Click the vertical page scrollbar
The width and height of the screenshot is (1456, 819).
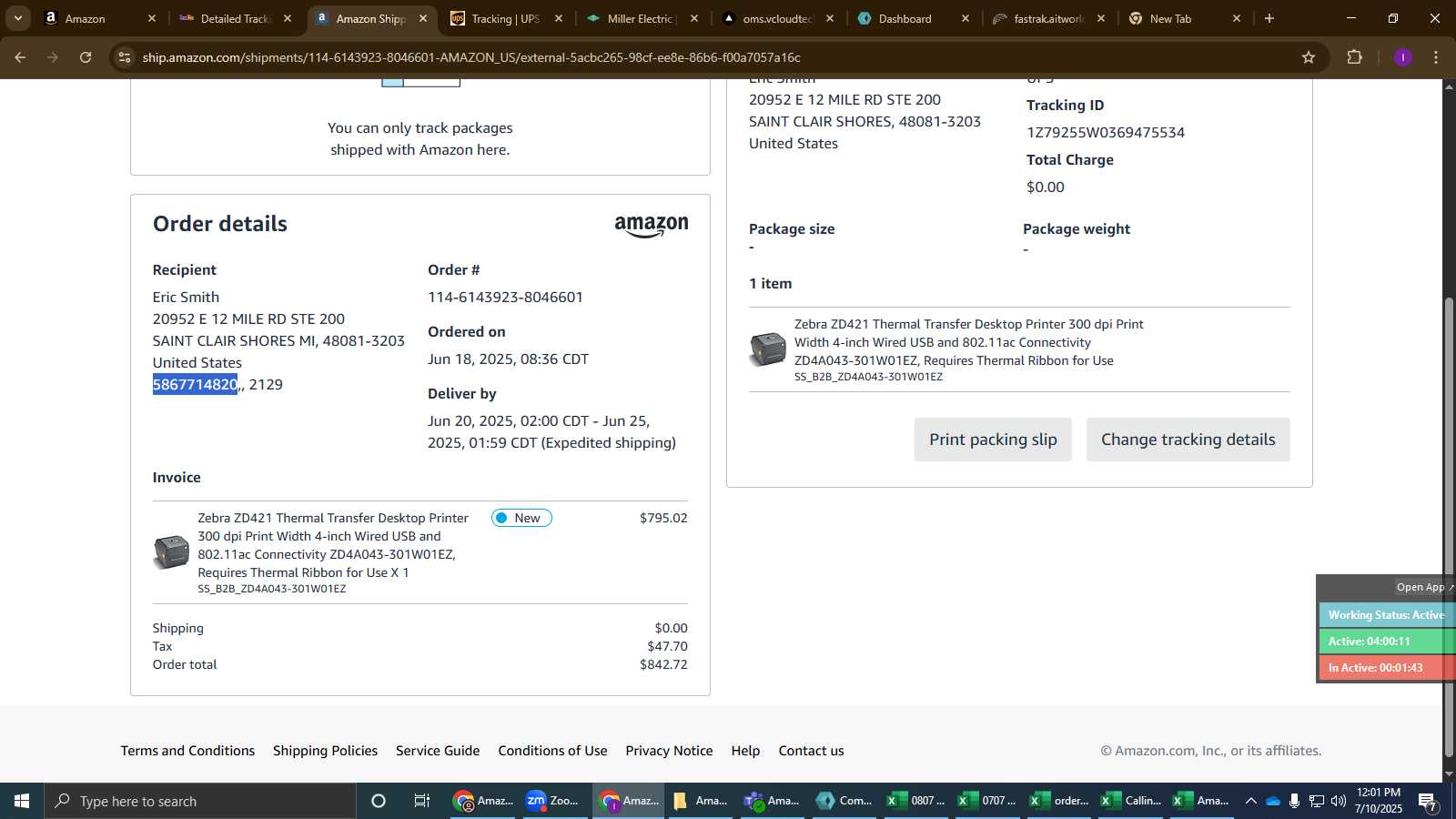[1449, 528]
